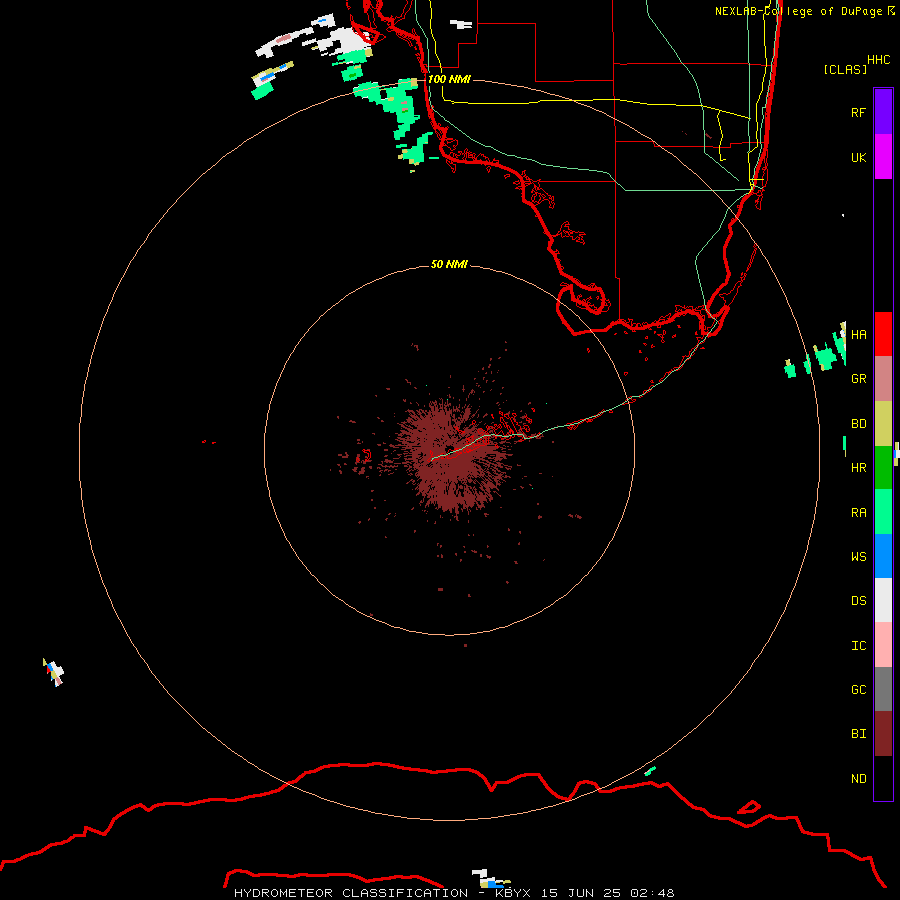Click the 100 NMI range ring label
Screen dimensions: 900x900
pos(449,79)
